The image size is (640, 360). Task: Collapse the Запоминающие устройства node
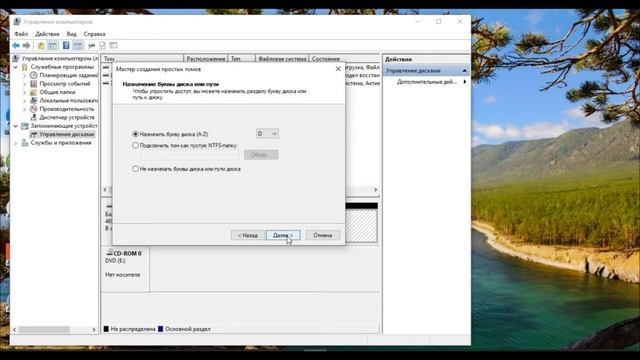coord(16,126)
